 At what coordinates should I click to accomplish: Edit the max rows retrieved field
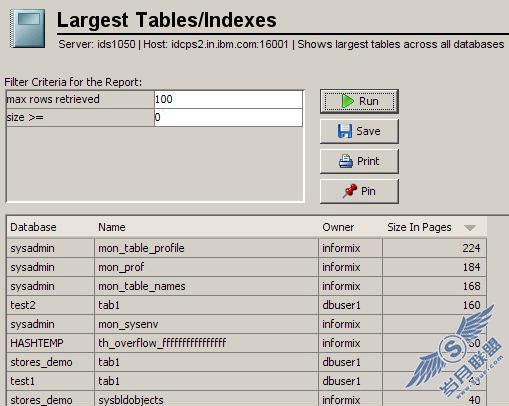click(x=228, y=99)
